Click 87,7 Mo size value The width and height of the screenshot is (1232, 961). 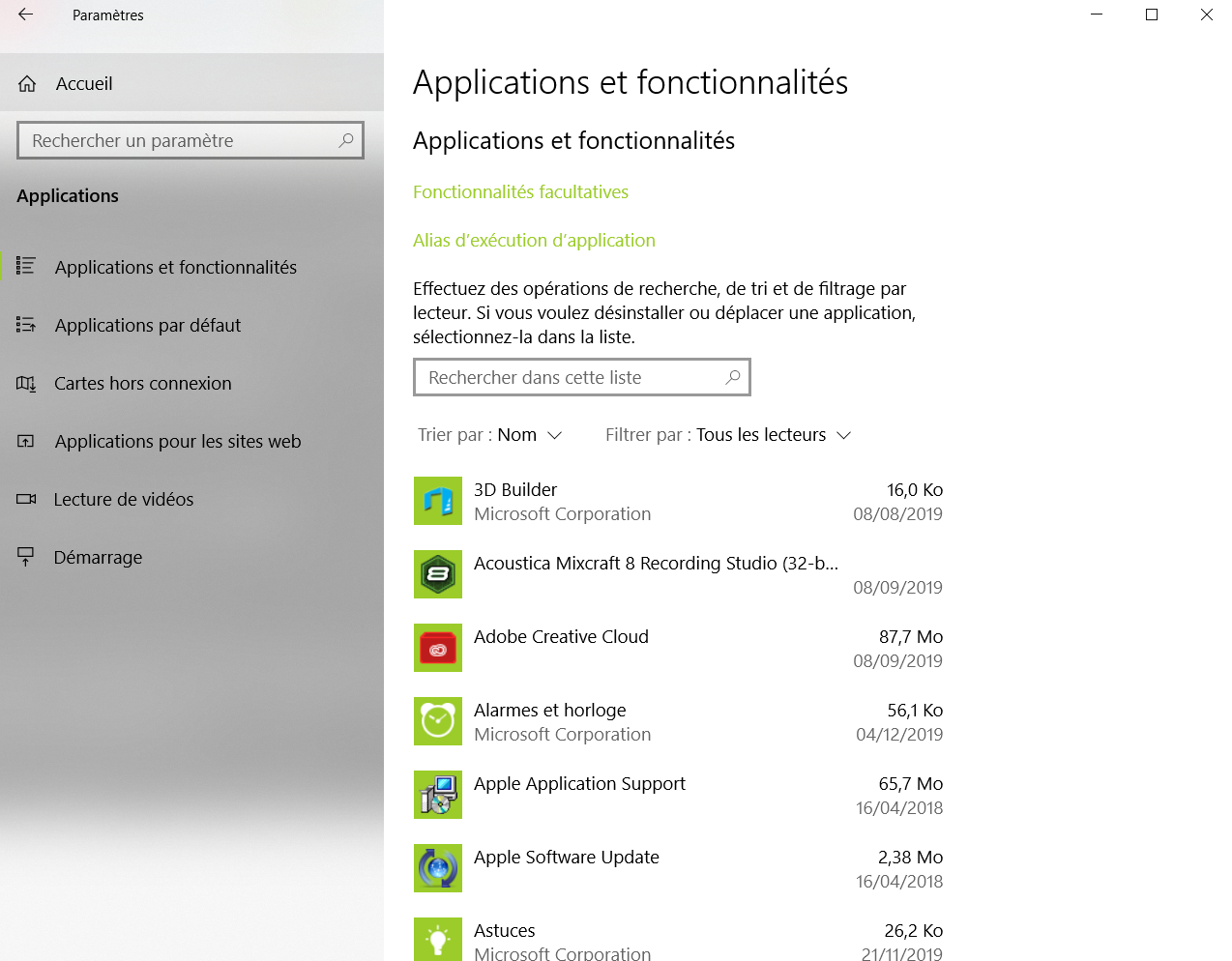911,636
